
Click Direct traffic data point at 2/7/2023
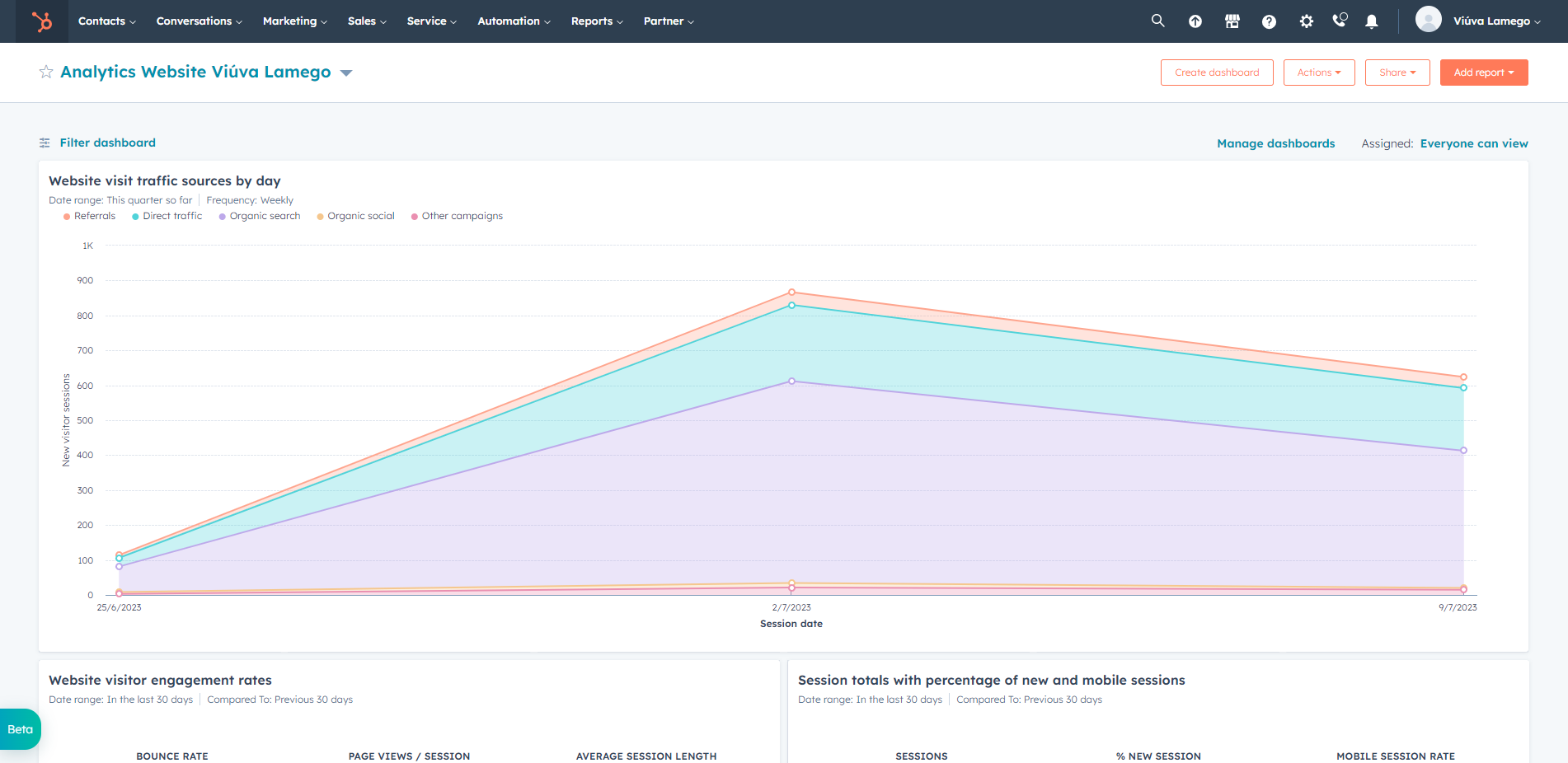point(791,306)
